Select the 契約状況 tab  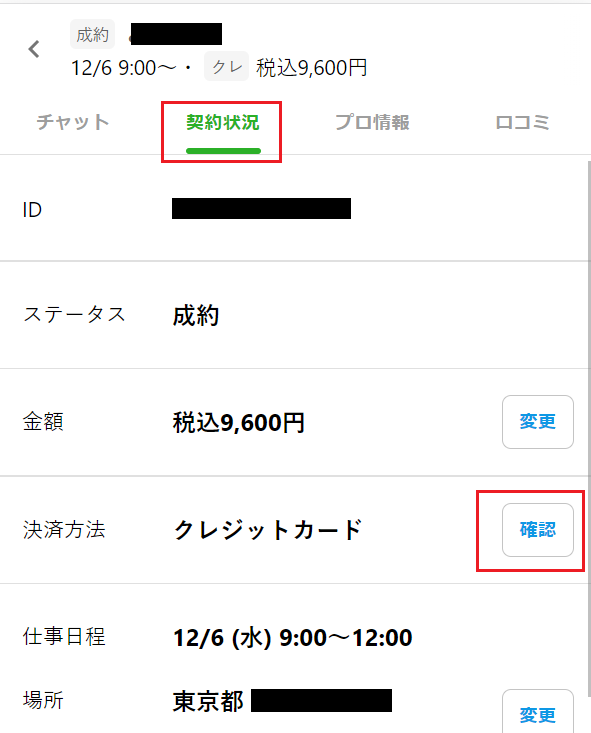click(x=223, y=123)
